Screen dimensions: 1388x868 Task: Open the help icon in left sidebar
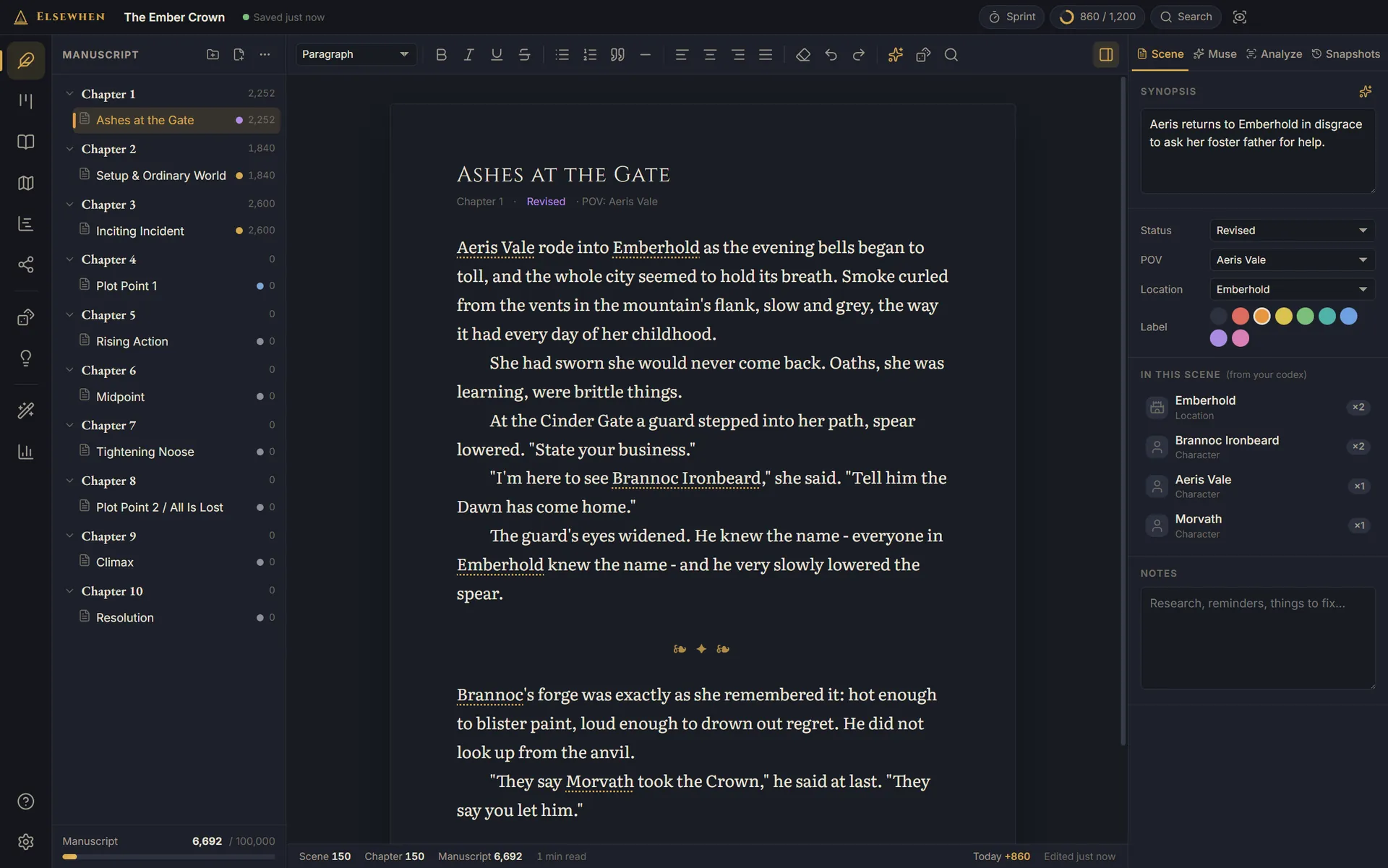26,802
